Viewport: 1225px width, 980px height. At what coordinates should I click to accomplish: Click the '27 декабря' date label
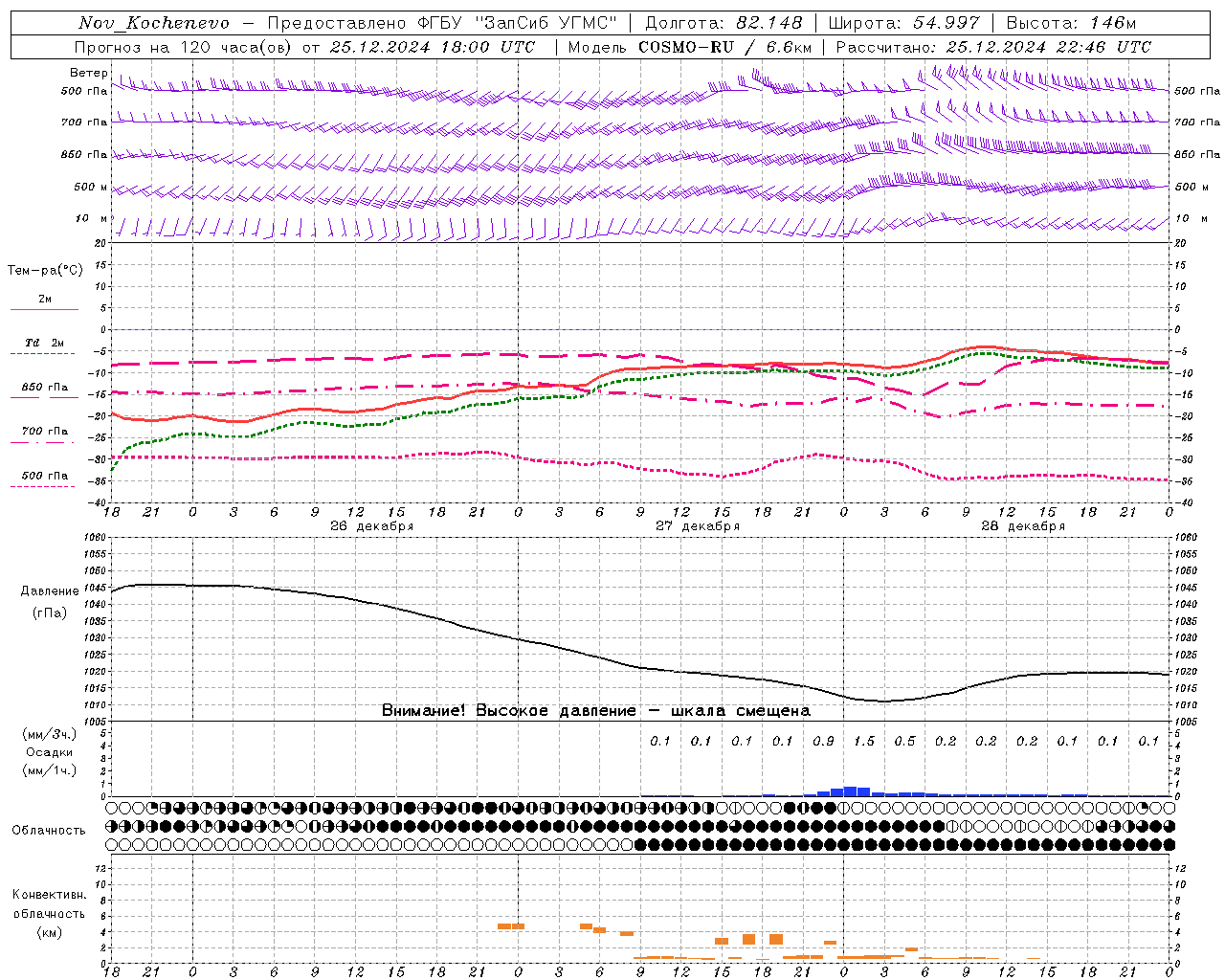[x=698, y=526]
